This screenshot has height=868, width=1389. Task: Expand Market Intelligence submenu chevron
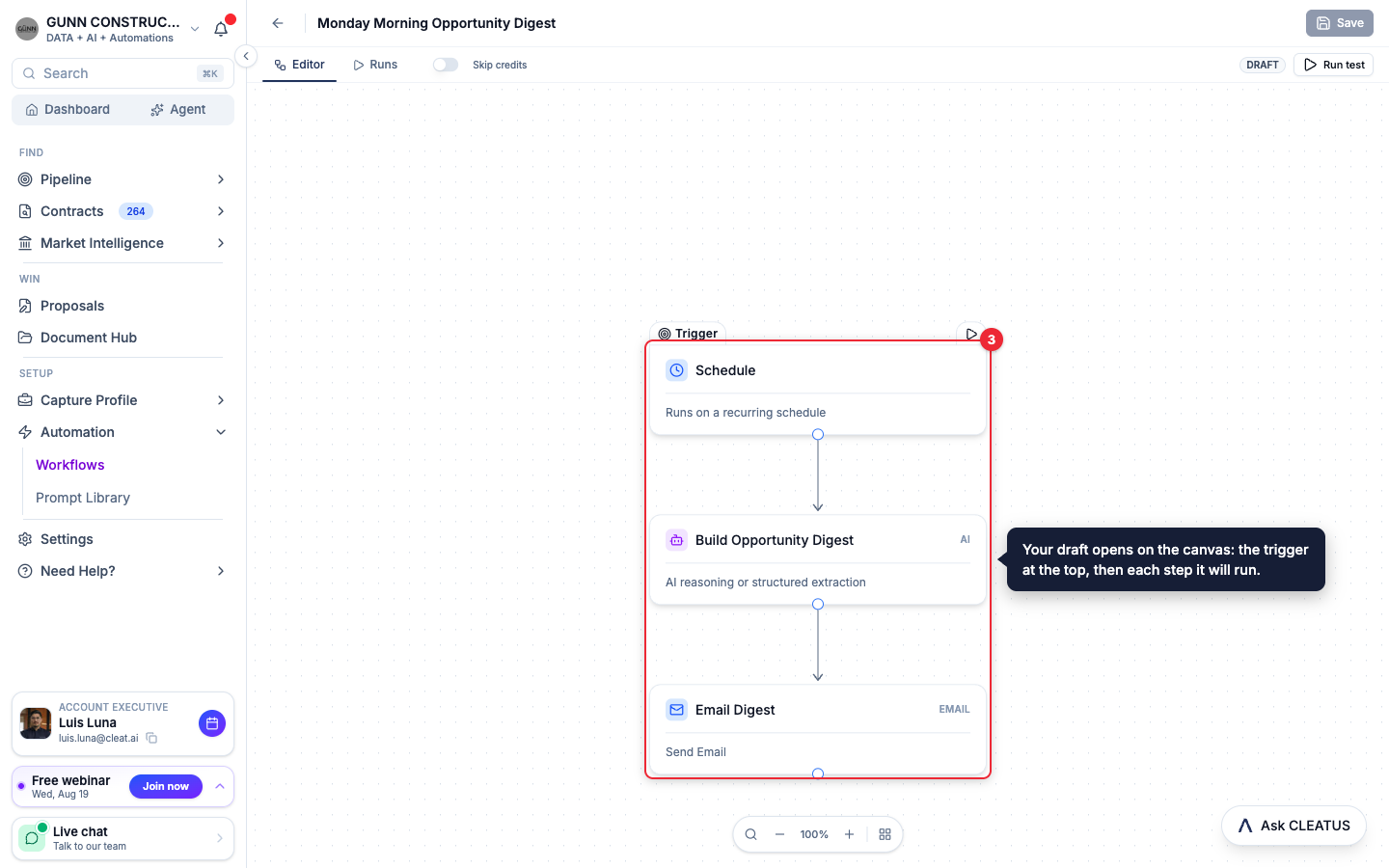coord(221,243)
